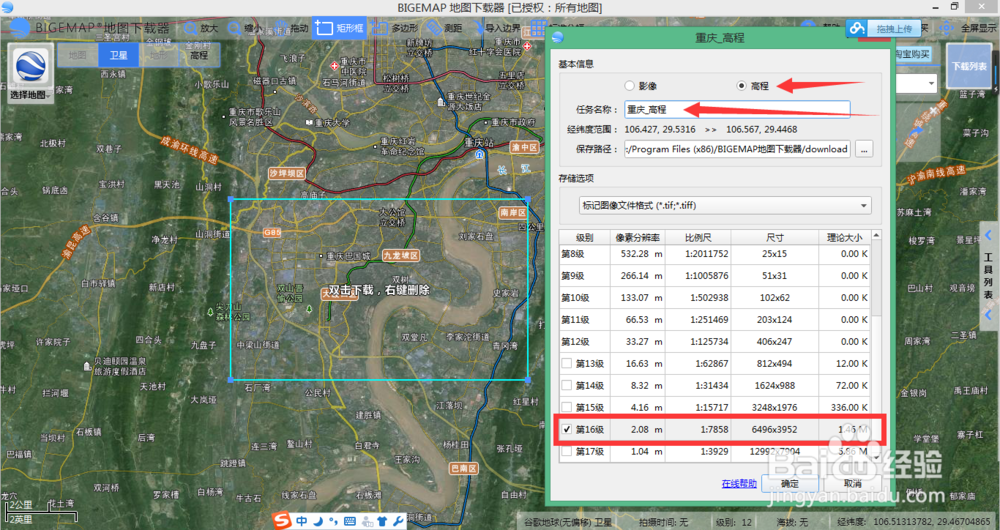This screenshot has width=1000, height=530.
Task: Click the IME shirt skin icon
Action: pos(383,521)
